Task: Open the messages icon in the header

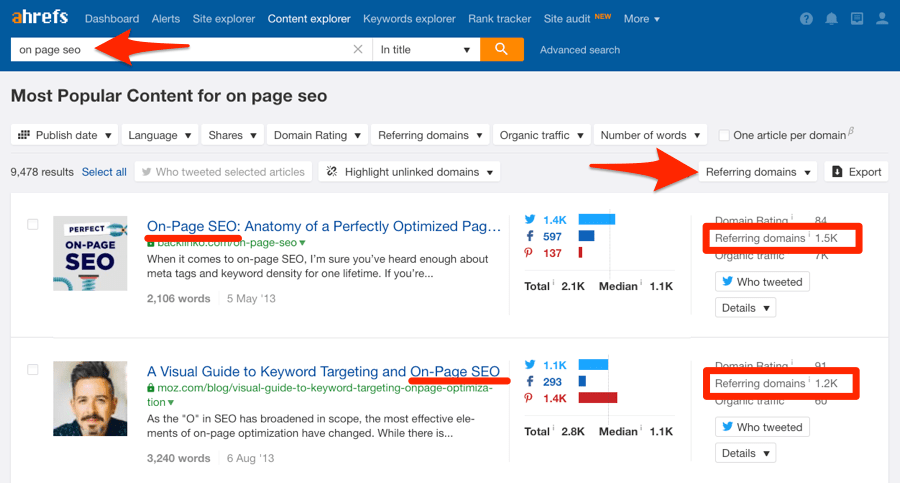Action: point(857,19)
